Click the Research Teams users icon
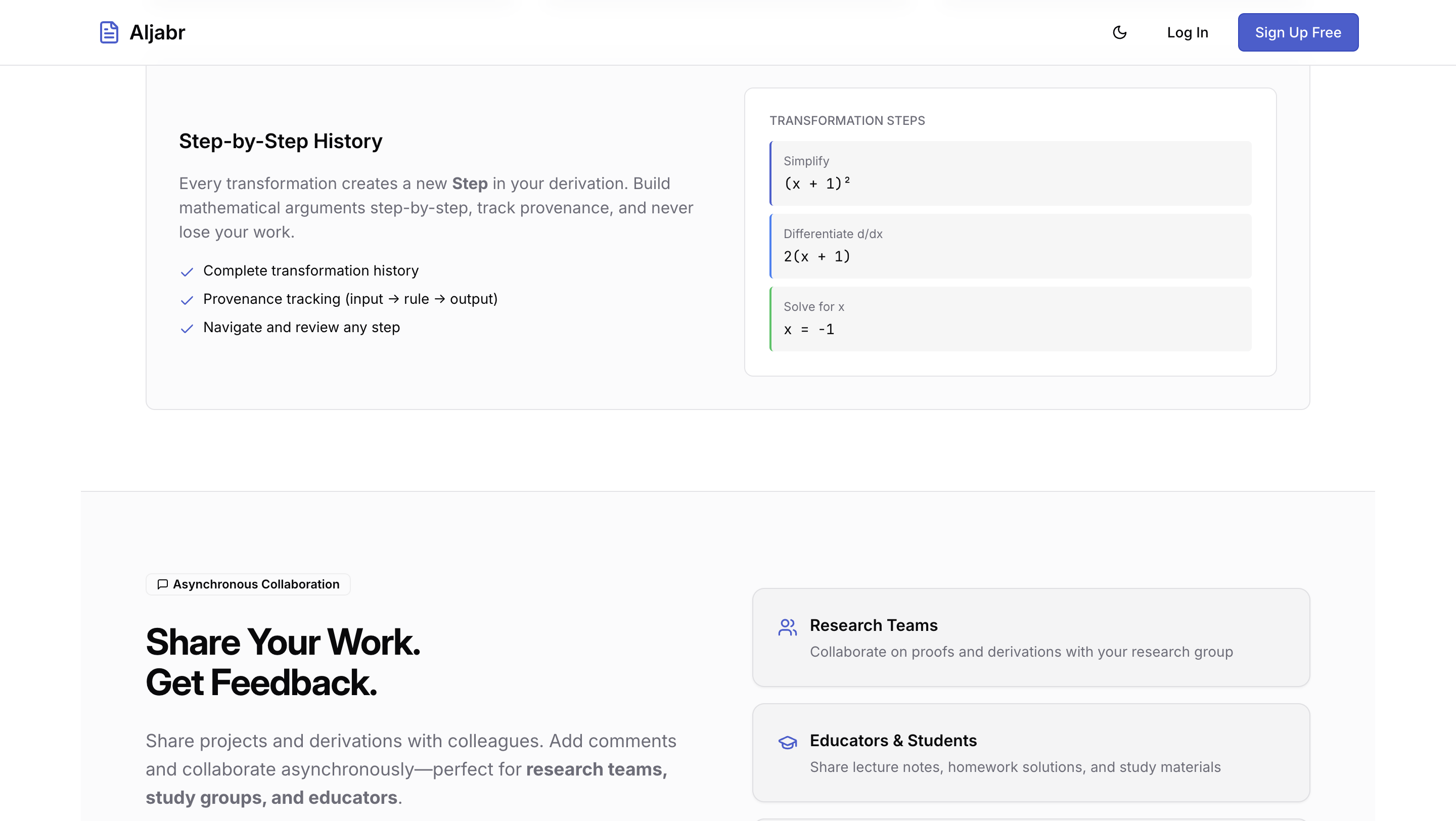This screenshot has width=1456, height=821. [x=787, y=627]
